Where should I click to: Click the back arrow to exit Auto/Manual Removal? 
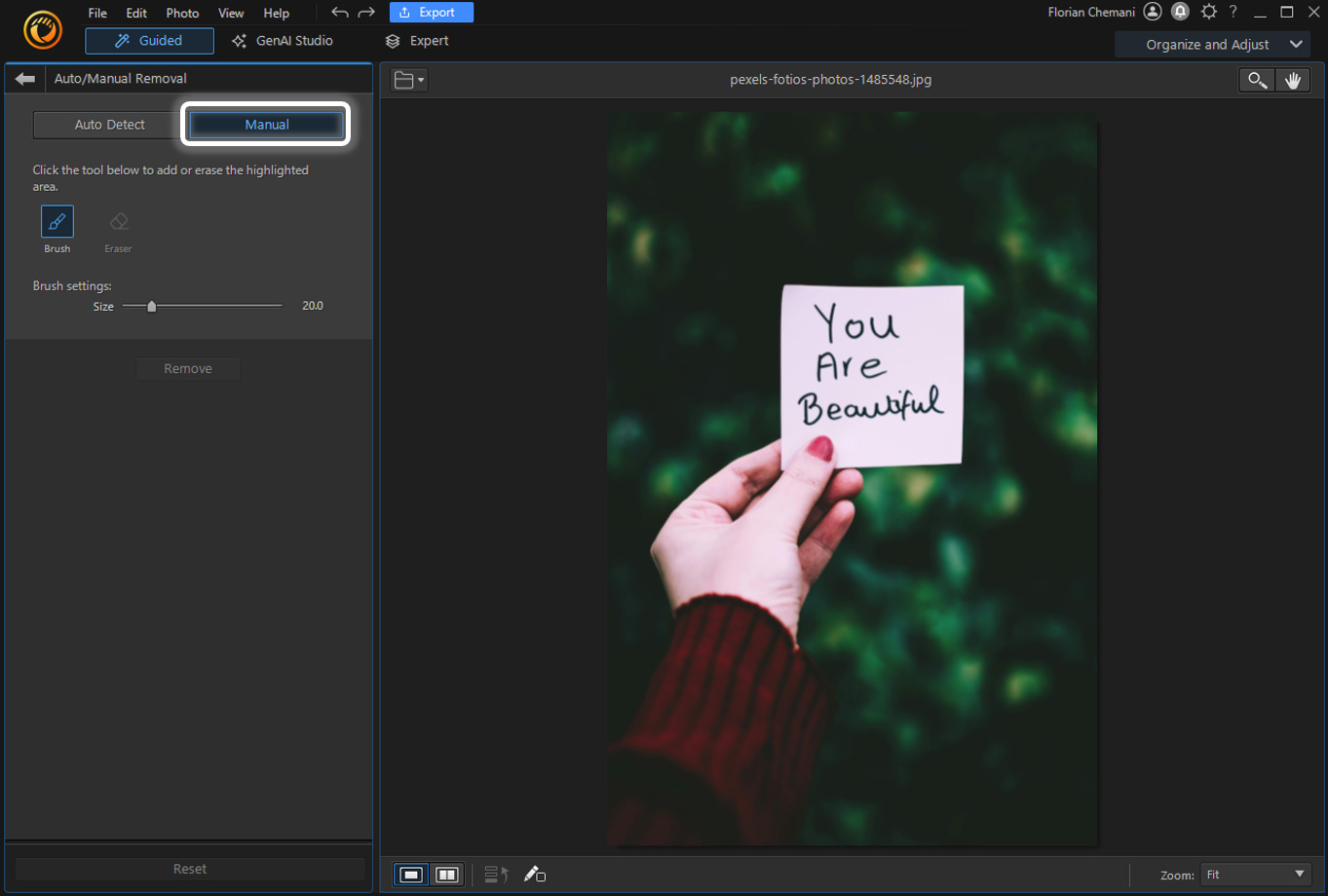tap(24, 79)
